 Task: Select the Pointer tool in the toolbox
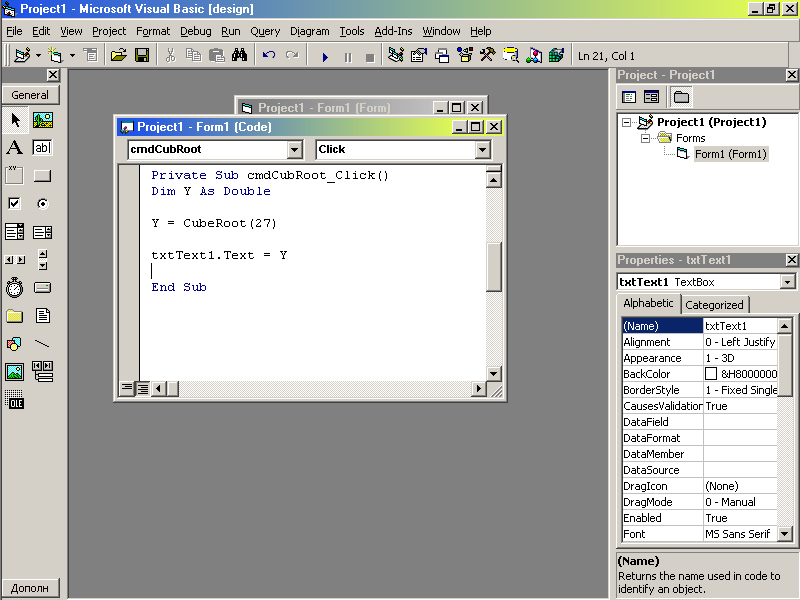(x=15, y=120)
